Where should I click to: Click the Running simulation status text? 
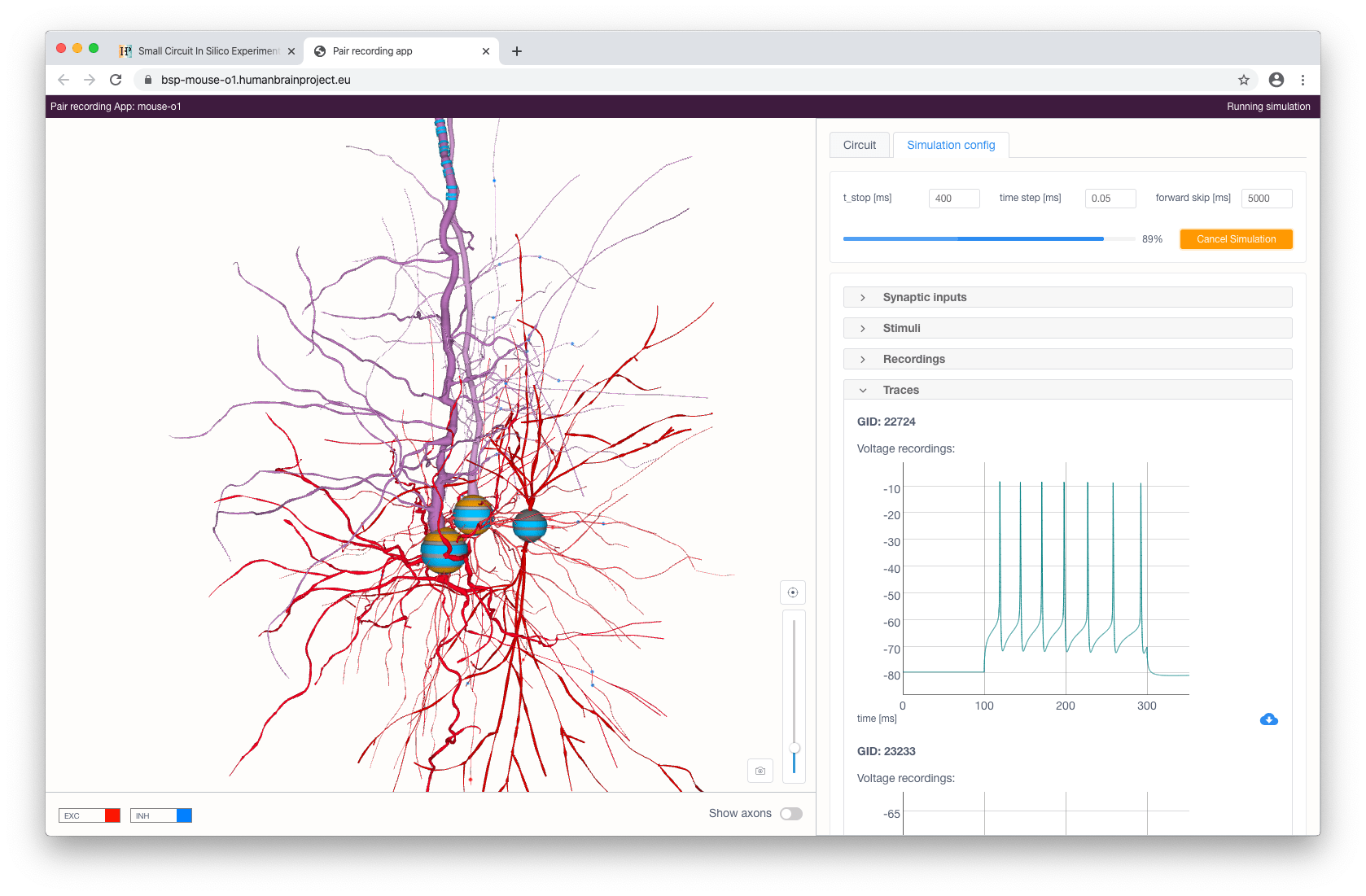pos(1268,107)
